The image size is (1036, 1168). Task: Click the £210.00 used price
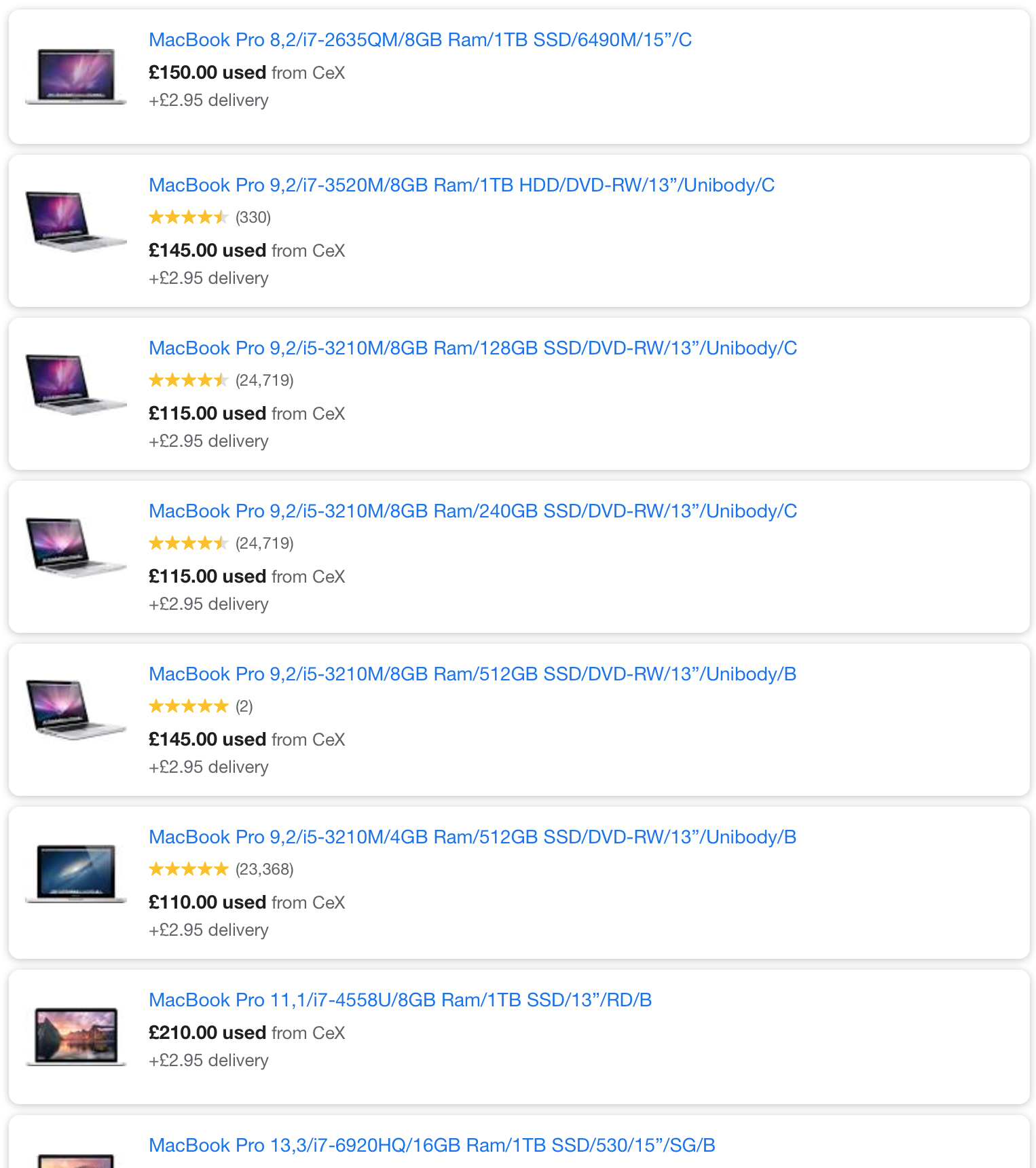(x=207, y=1033)
